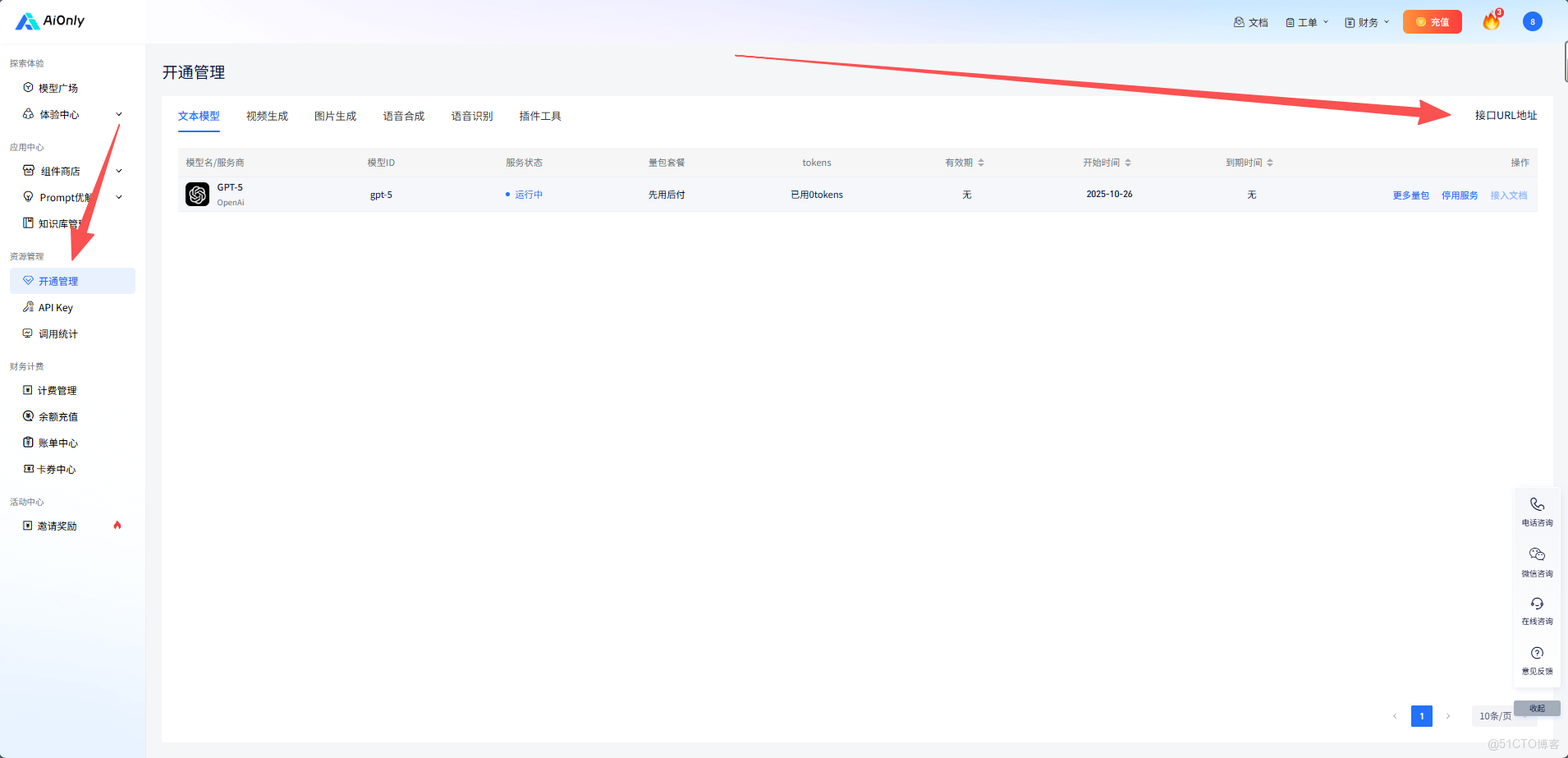Switch to the 文本模型 tab
This screenshot has width=1568, height=758.
coord(199,116)
